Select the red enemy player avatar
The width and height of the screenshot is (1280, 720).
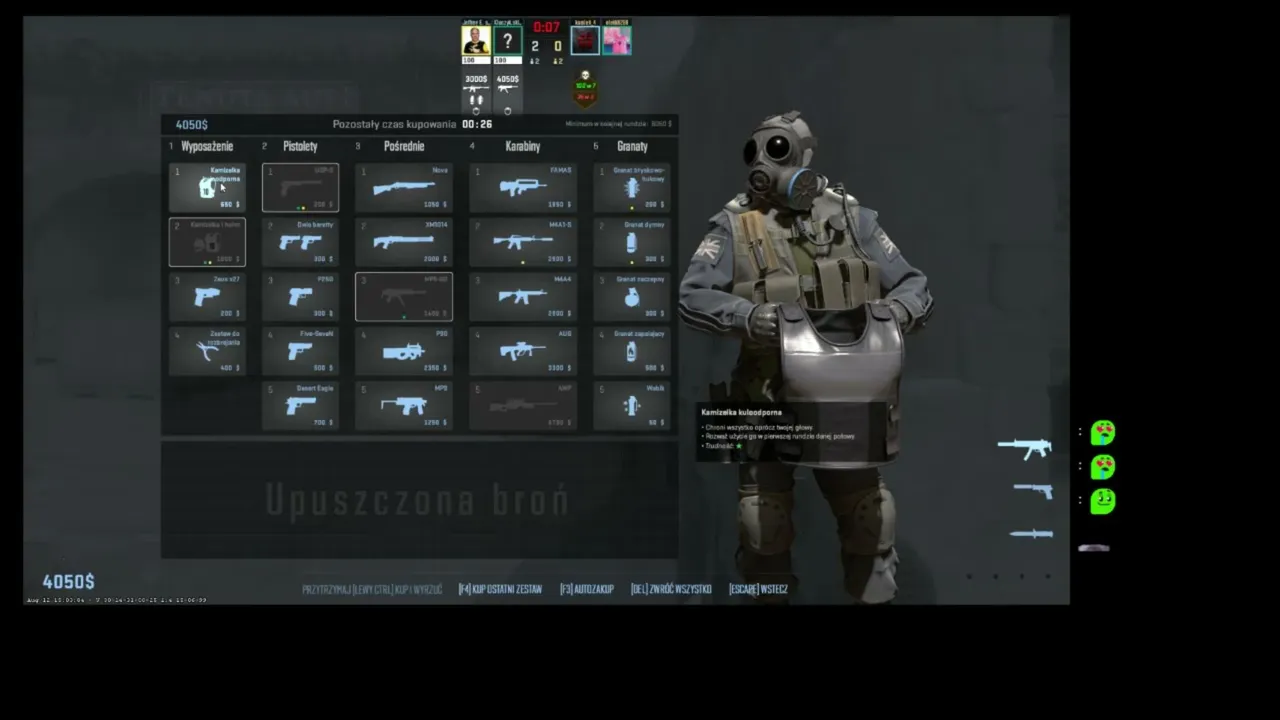point(585,41)
